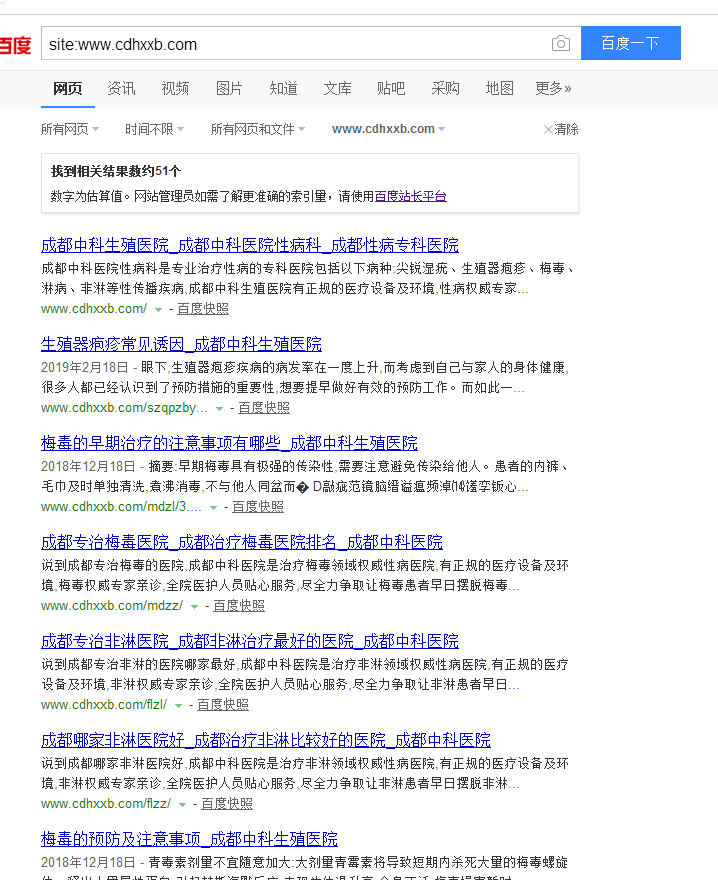This screenshot has width=718, height=880.
Task: Open result 成都专治梅毒医院_成都治疗梅毒医院排名
Action: point(242,542)
